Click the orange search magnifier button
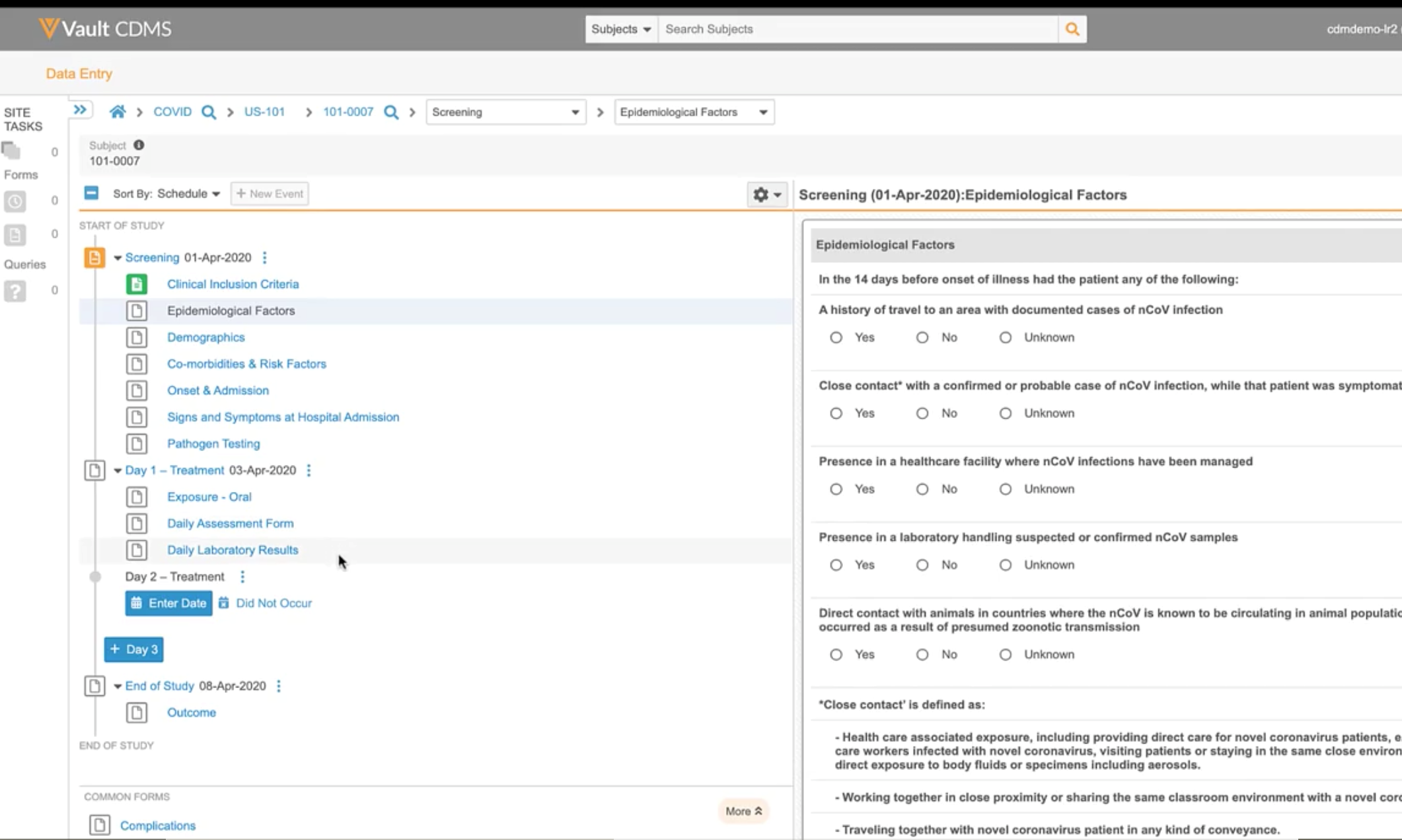This screenshot has height=840, width=1402. pyautogui.click(x=1072, y=29)
